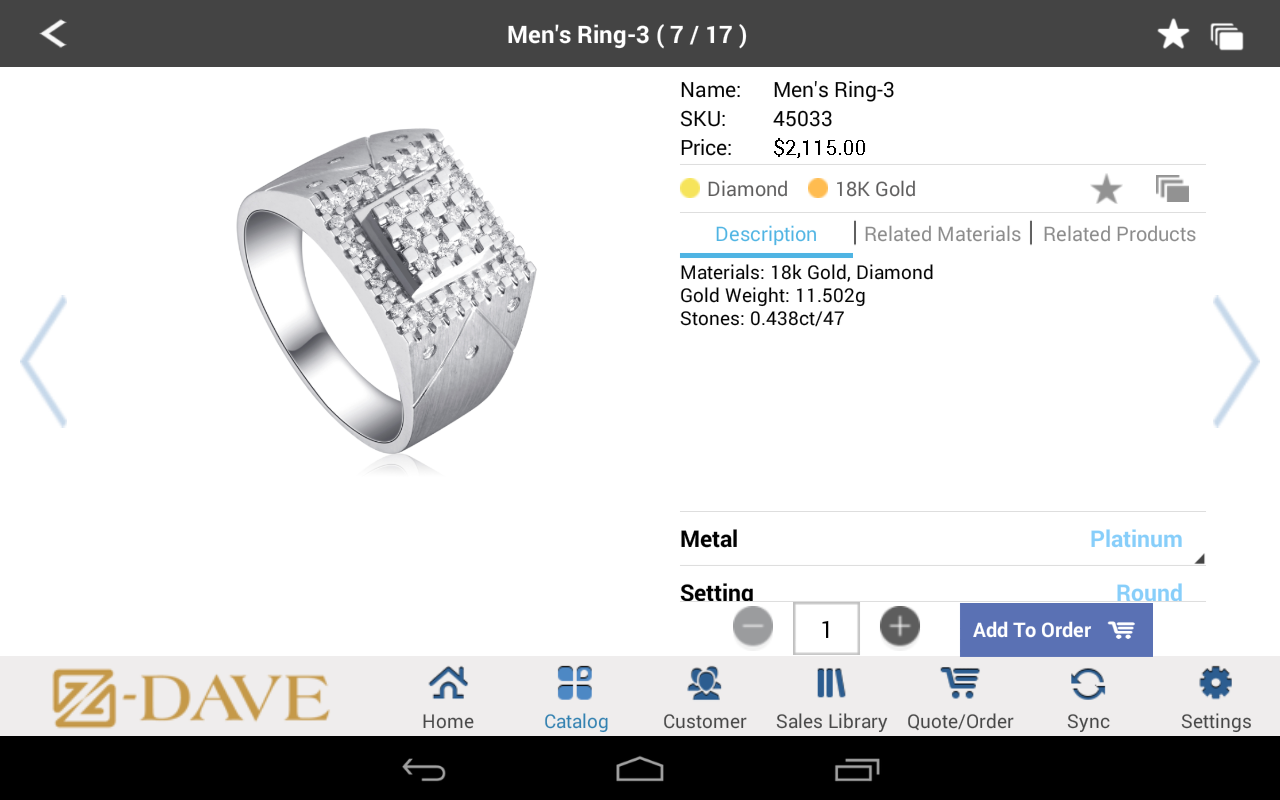Increase quantity with the plus button

(900, 627)
